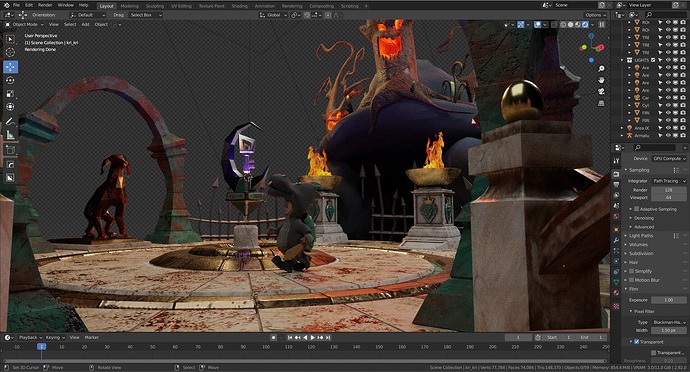Select the Measure tool
This screenshot has height=372, width=690.
[x=10, y=135]
